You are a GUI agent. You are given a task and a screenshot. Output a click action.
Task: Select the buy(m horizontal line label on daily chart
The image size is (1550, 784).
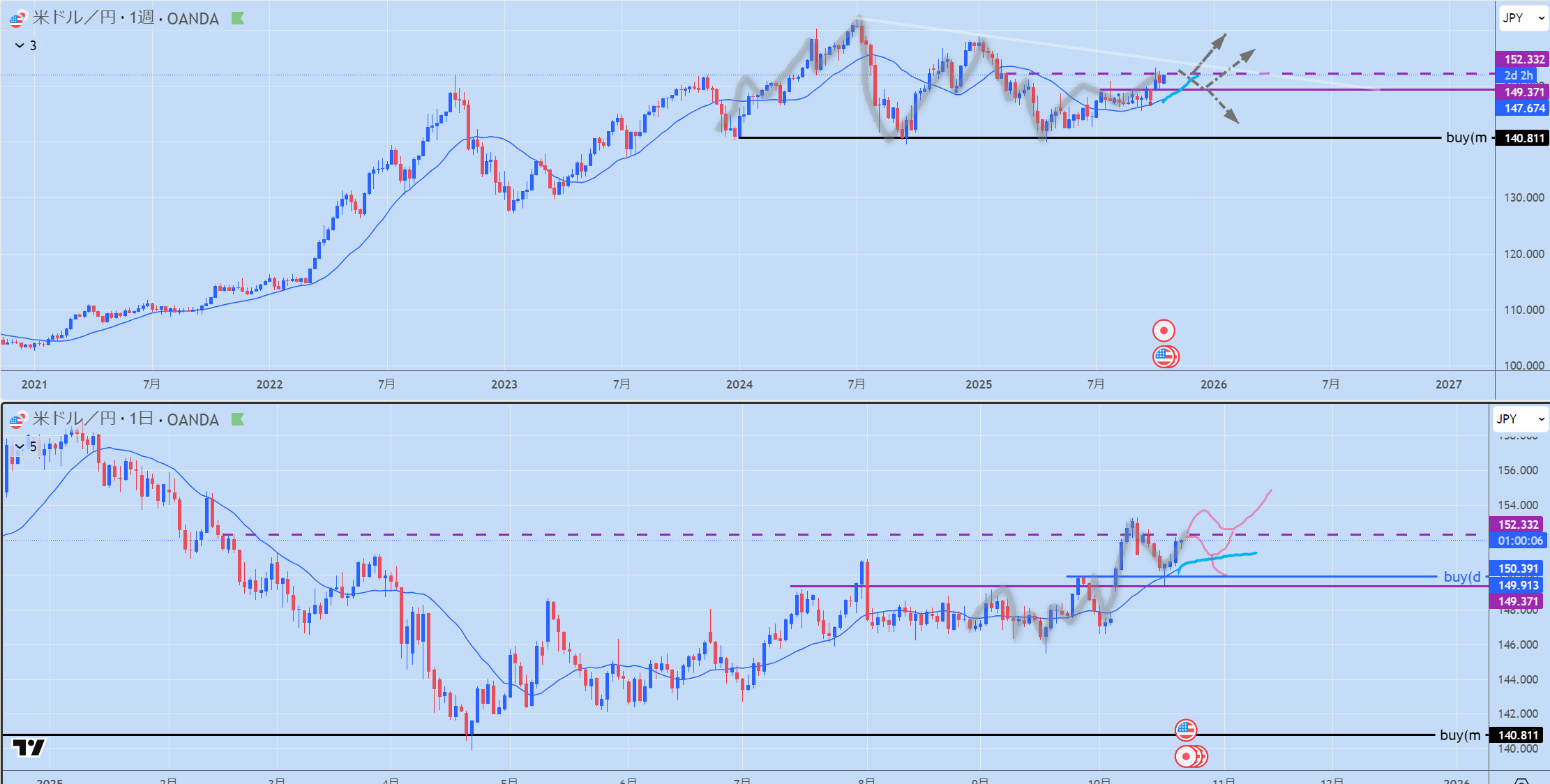point(1459,734)
